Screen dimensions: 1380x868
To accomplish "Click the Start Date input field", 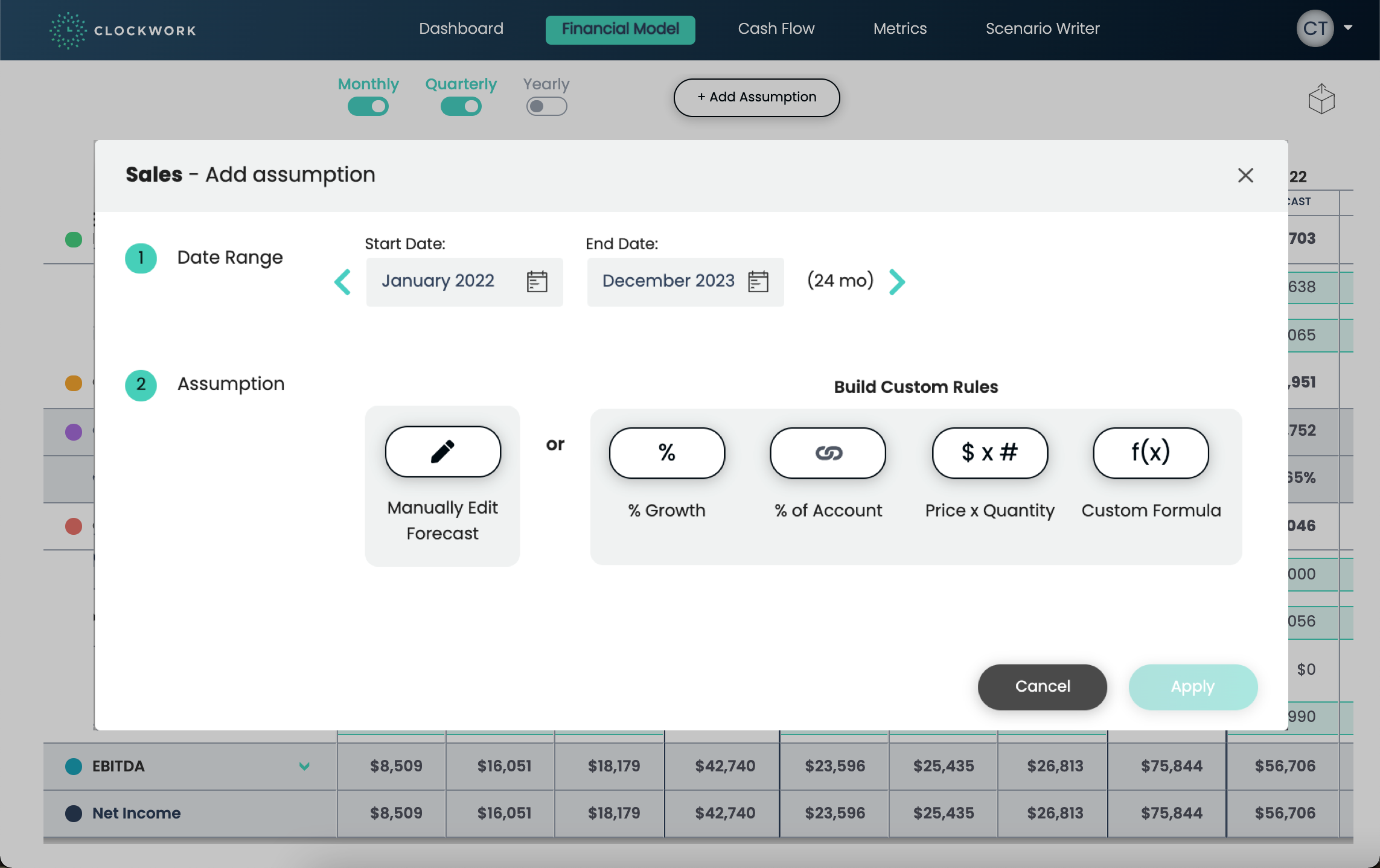I will coord(463,281).
